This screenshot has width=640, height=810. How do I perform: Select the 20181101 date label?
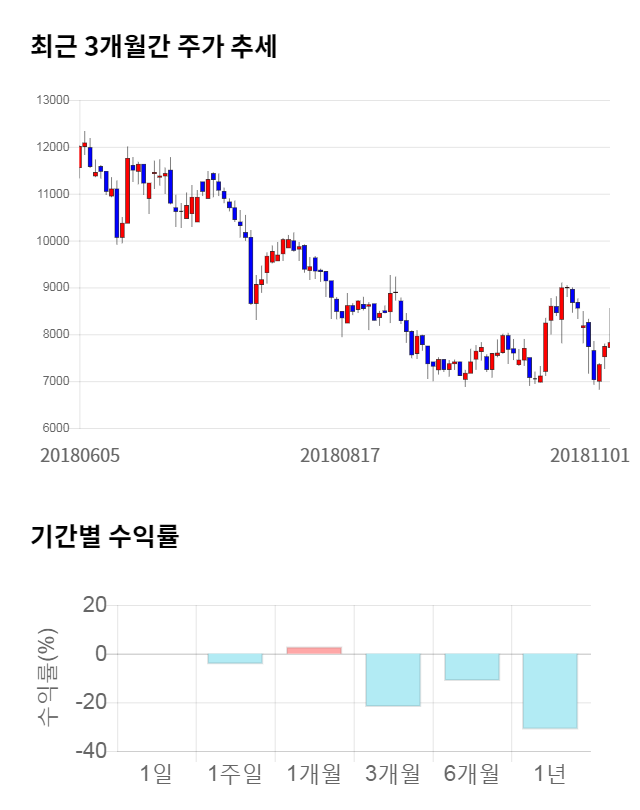pos(589,455)
